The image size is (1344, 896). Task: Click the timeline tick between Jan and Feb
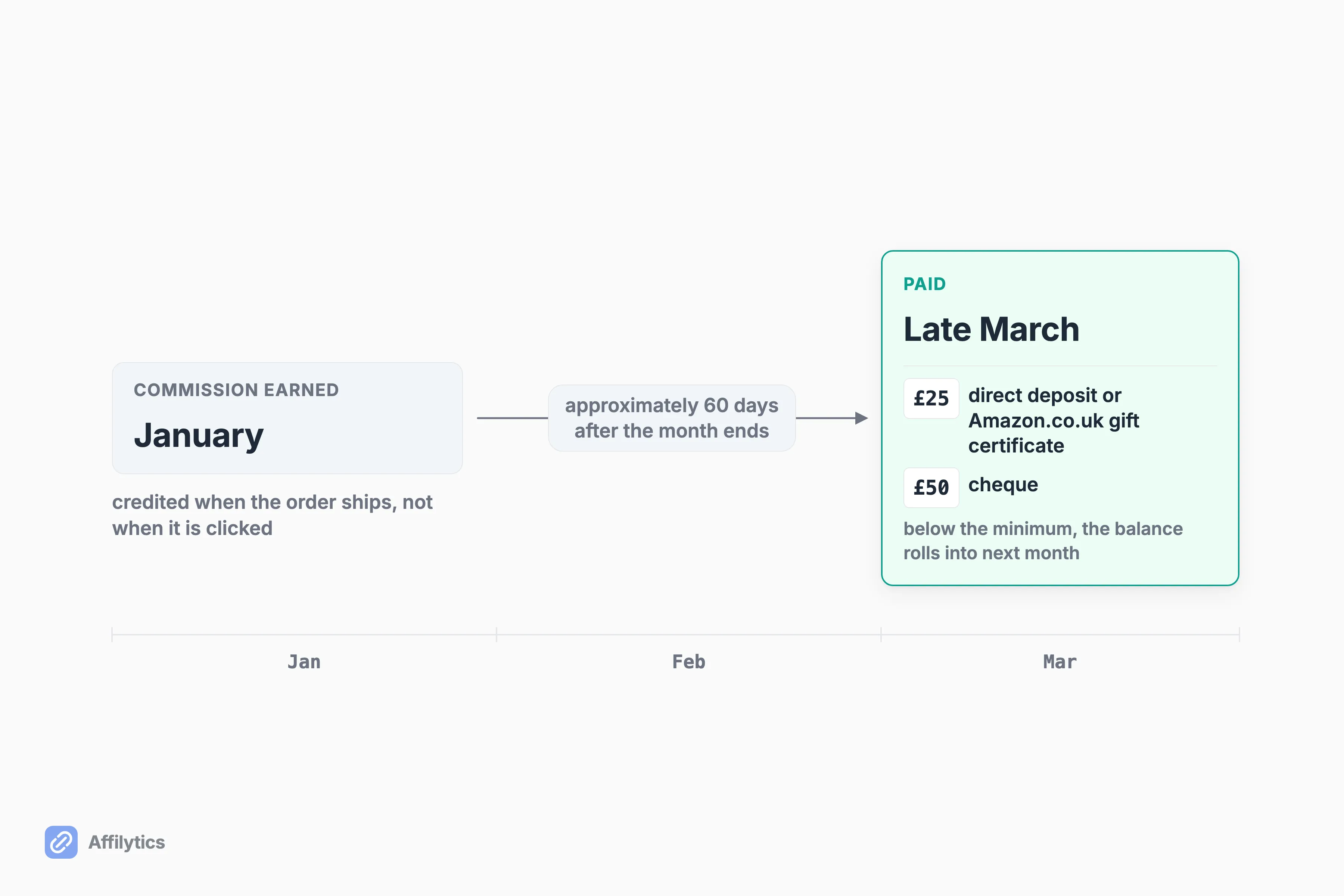click(x=497, y=634)
